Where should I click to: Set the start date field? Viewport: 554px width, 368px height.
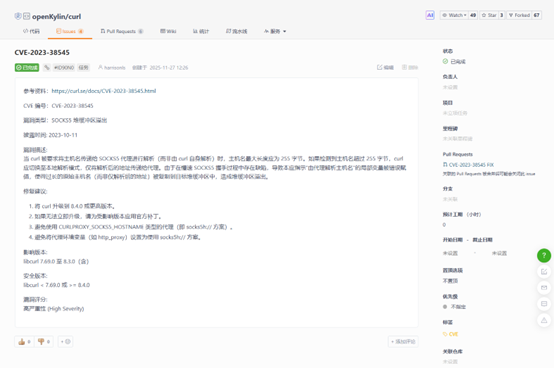450,253
